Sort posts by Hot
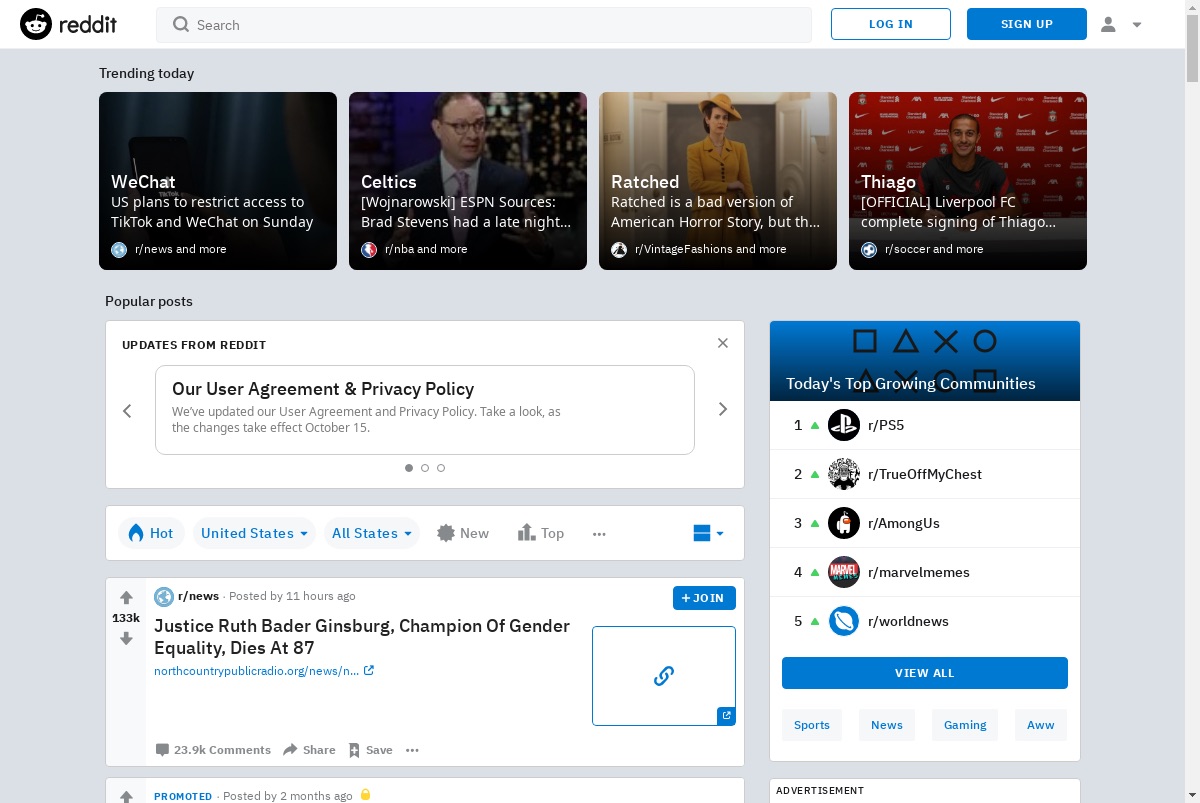Image resolution: width=1200 pixels, height=803 pixels. coord(151,533)
